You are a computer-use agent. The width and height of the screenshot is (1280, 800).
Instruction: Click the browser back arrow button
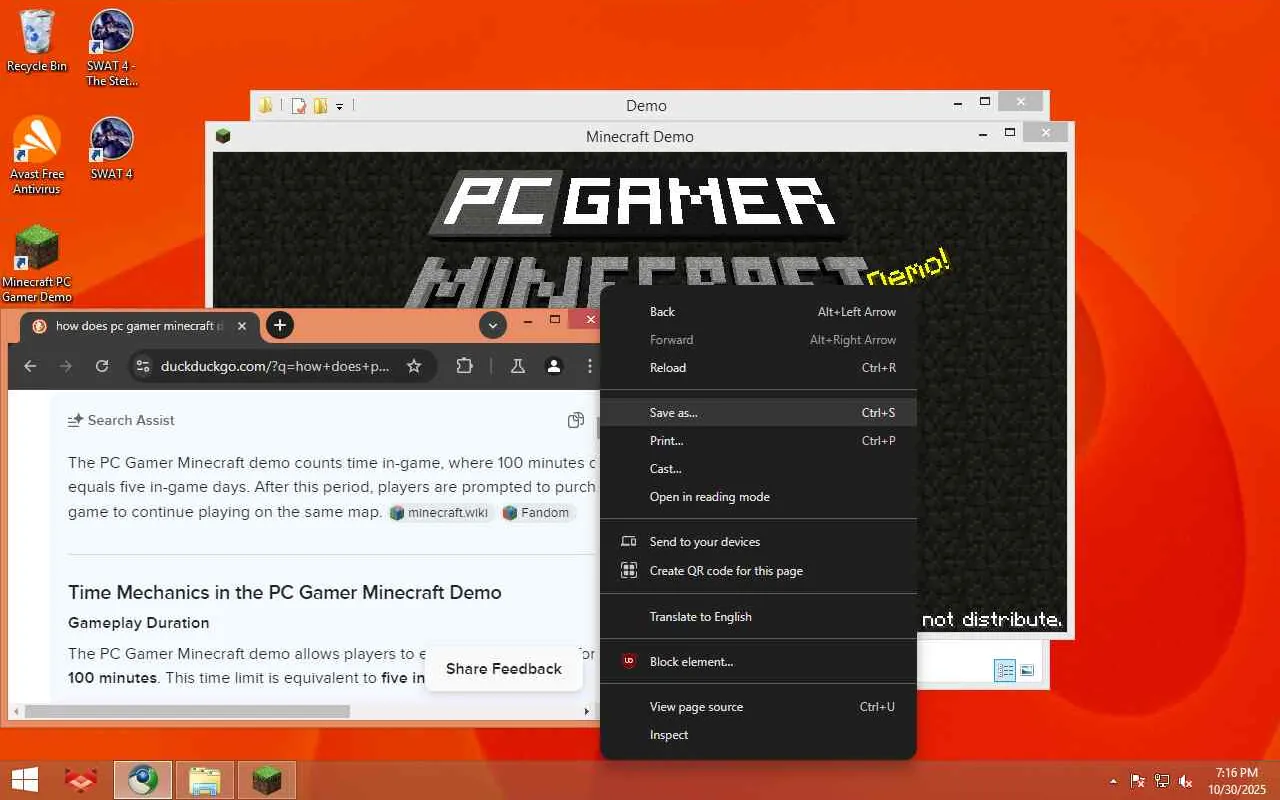[x=30, y=366]
